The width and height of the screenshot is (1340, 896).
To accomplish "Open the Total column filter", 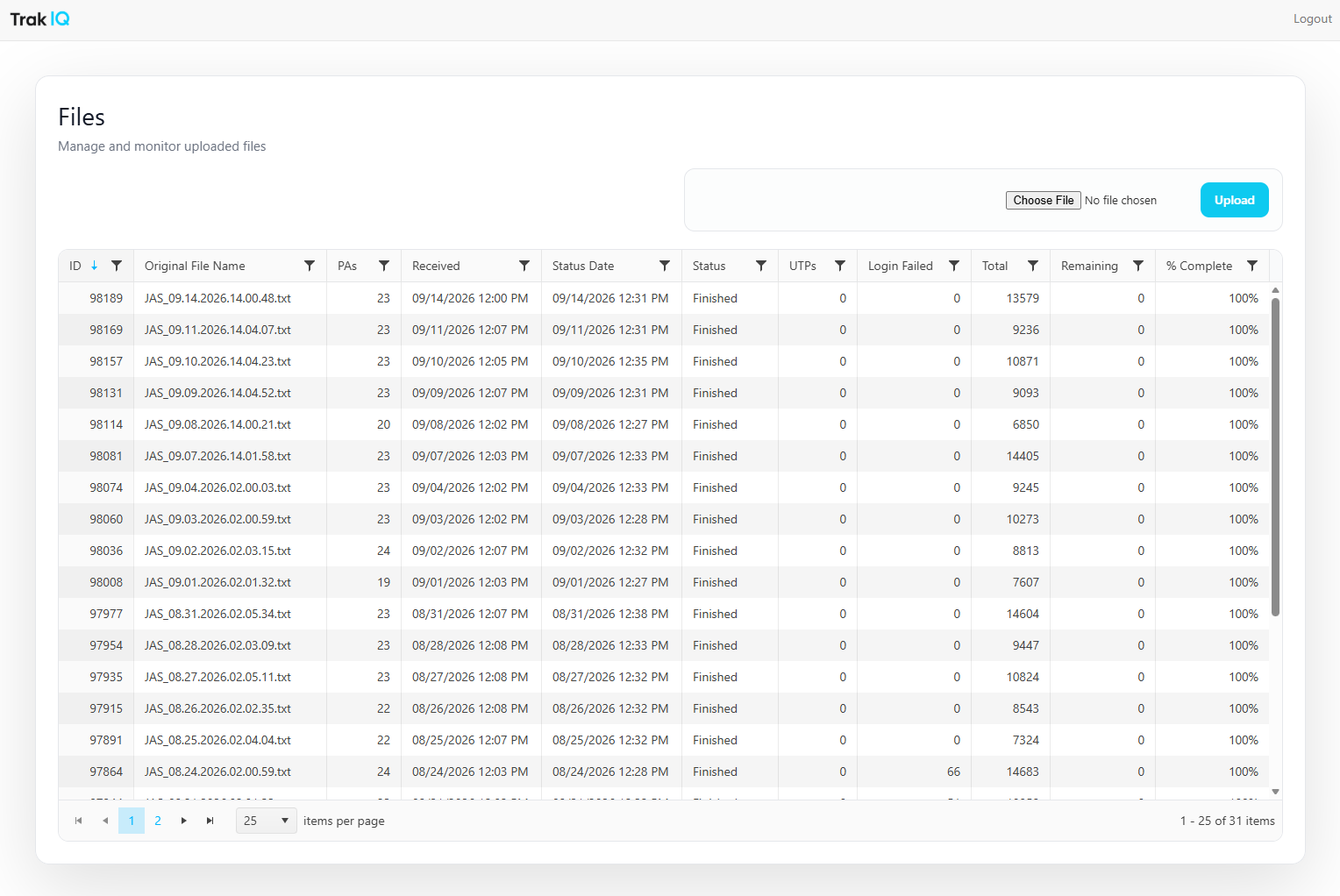I will click(x=1033, y=266).
